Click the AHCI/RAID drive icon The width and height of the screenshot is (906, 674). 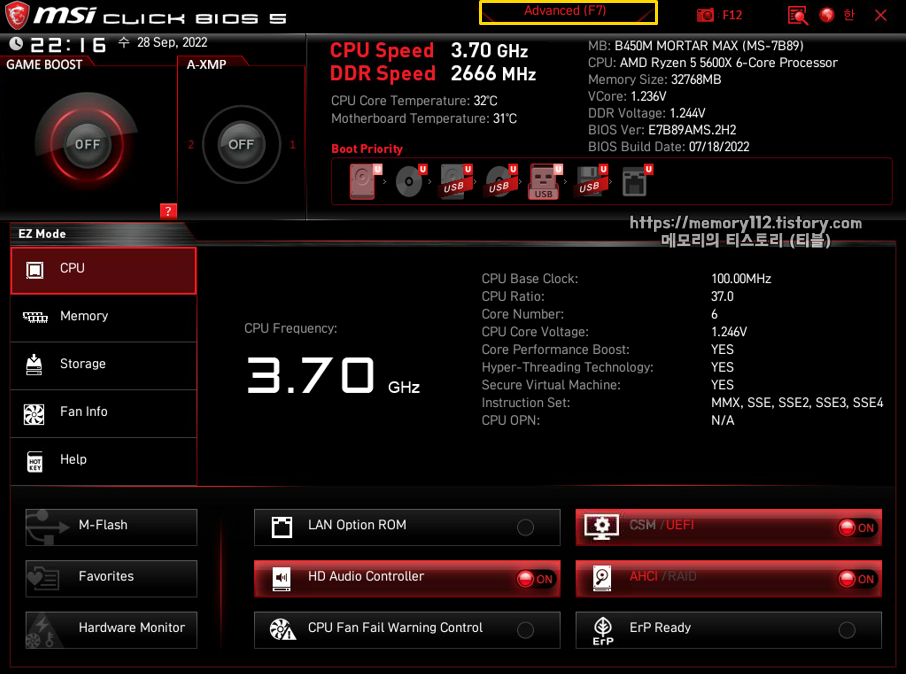click(602, 578)
